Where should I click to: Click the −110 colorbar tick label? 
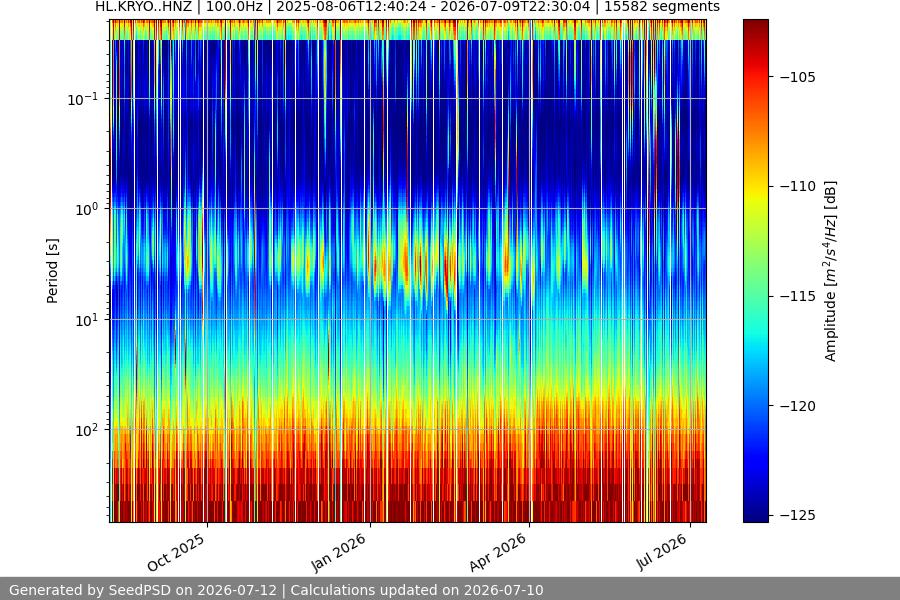tap(798, 187)
